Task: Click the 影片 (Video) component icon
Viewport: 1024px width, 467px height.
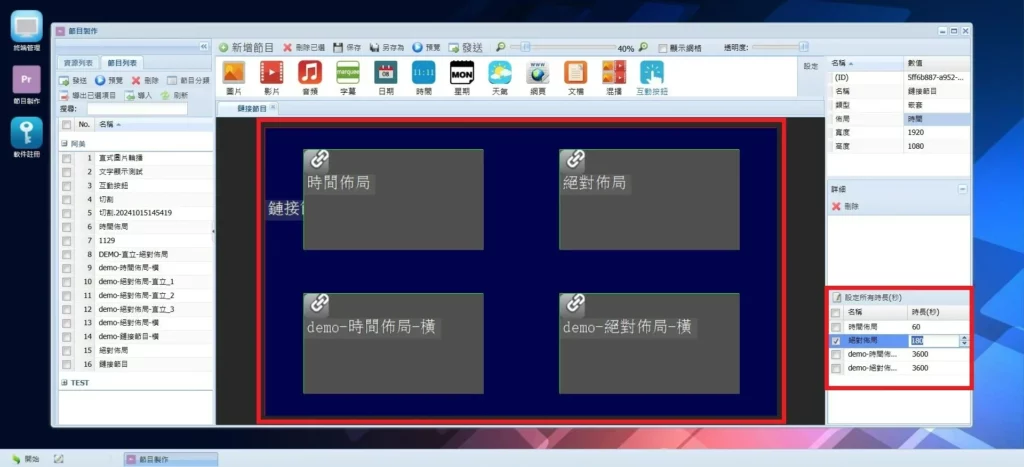Action: tap(271, 73)
